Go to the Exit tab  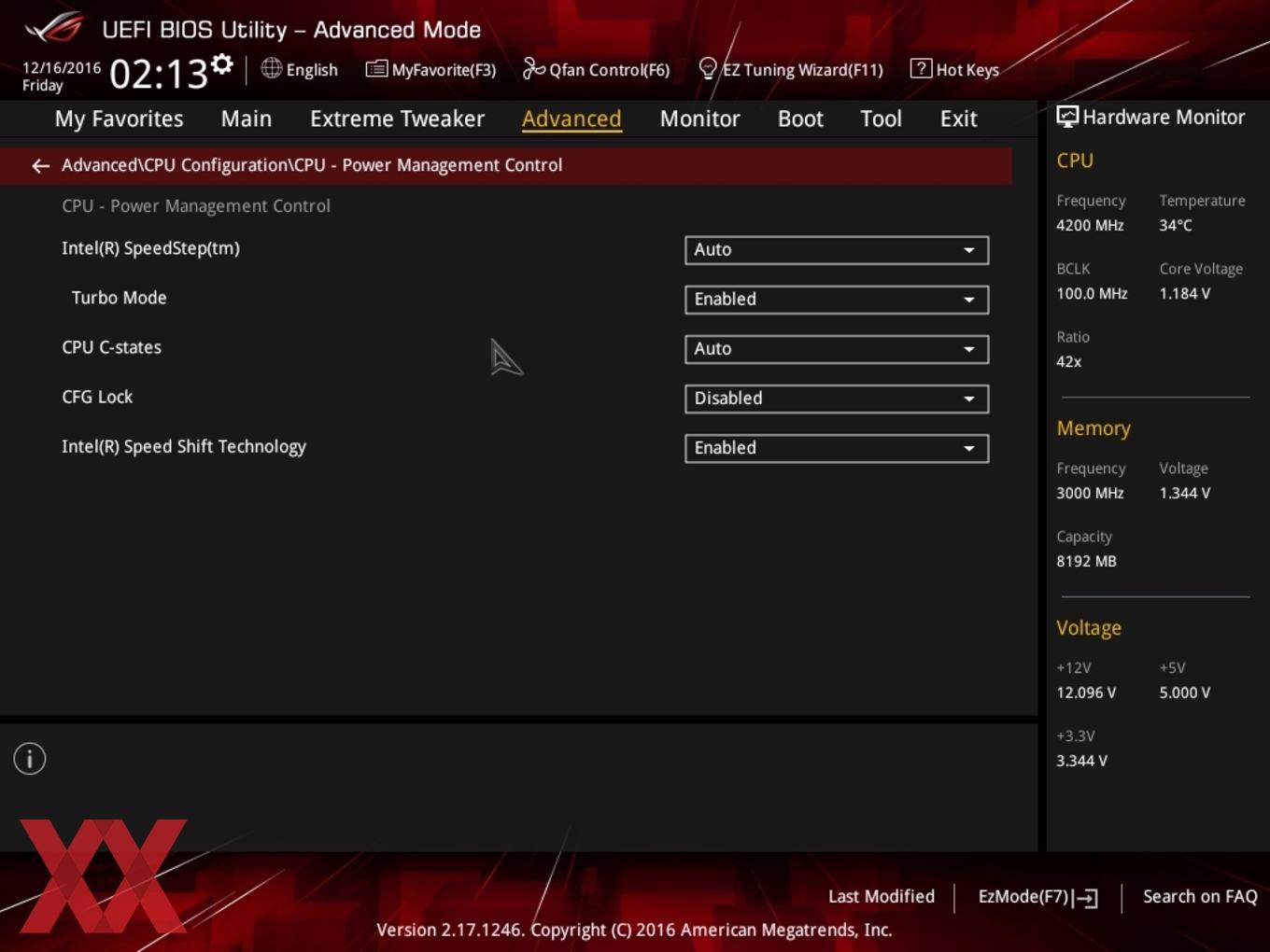(x=958, y=119)
